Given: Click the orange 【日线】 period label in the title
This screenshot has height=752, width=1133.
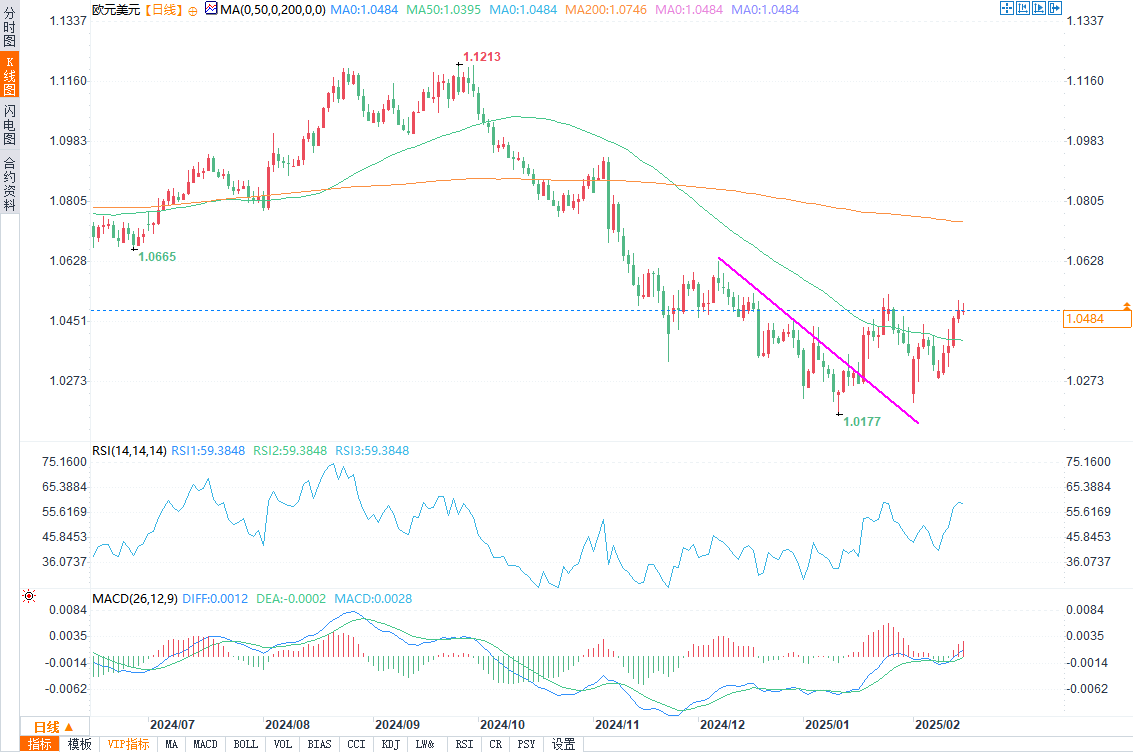Looking at the screenshot, I should (163, 9).
